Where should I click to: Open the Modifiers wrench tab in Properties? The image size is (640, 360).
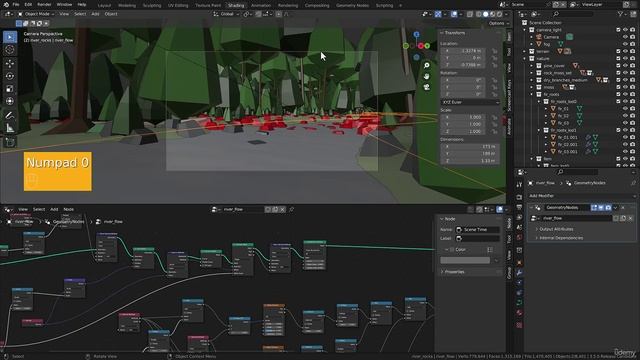point(519,272)
